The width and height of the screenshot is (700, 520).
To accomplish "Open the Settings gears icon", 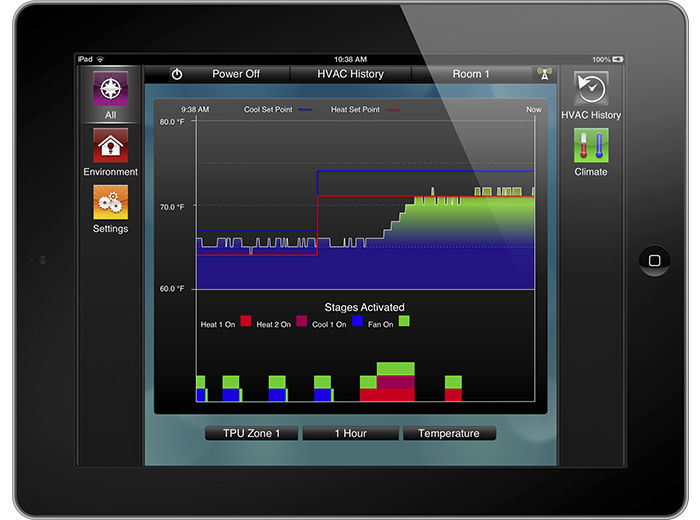I will coord(111,202).
